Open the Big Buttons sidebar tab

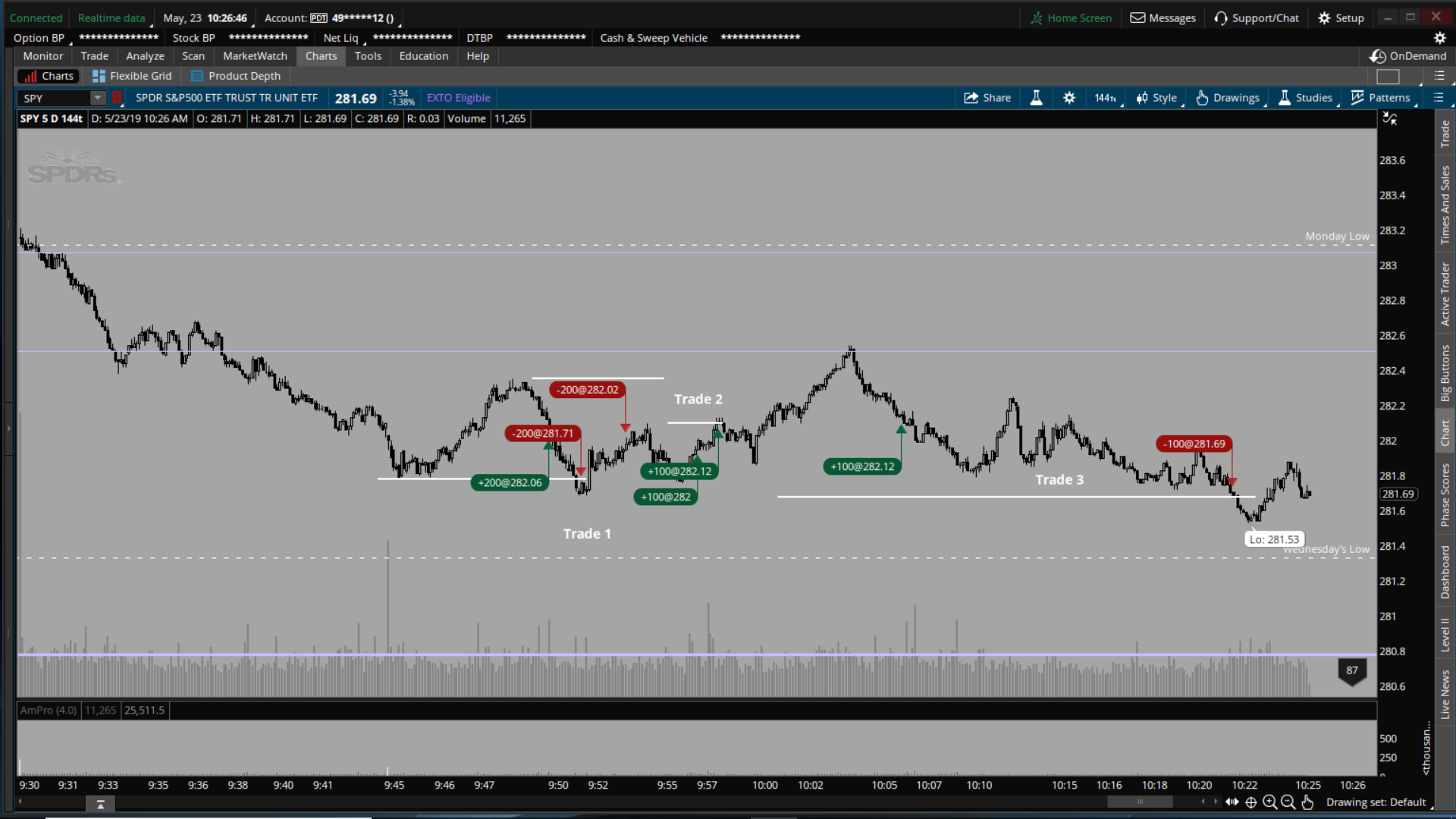click(x=1445, y=373)
